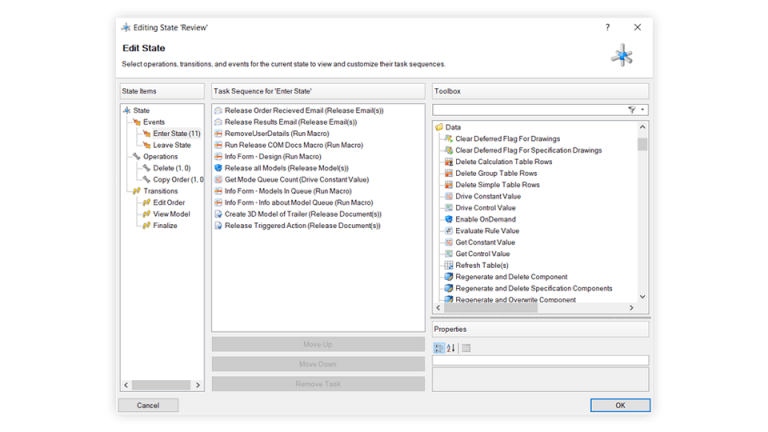Click the Create 3D Model of Trailer icon

[x=219, y=214]
